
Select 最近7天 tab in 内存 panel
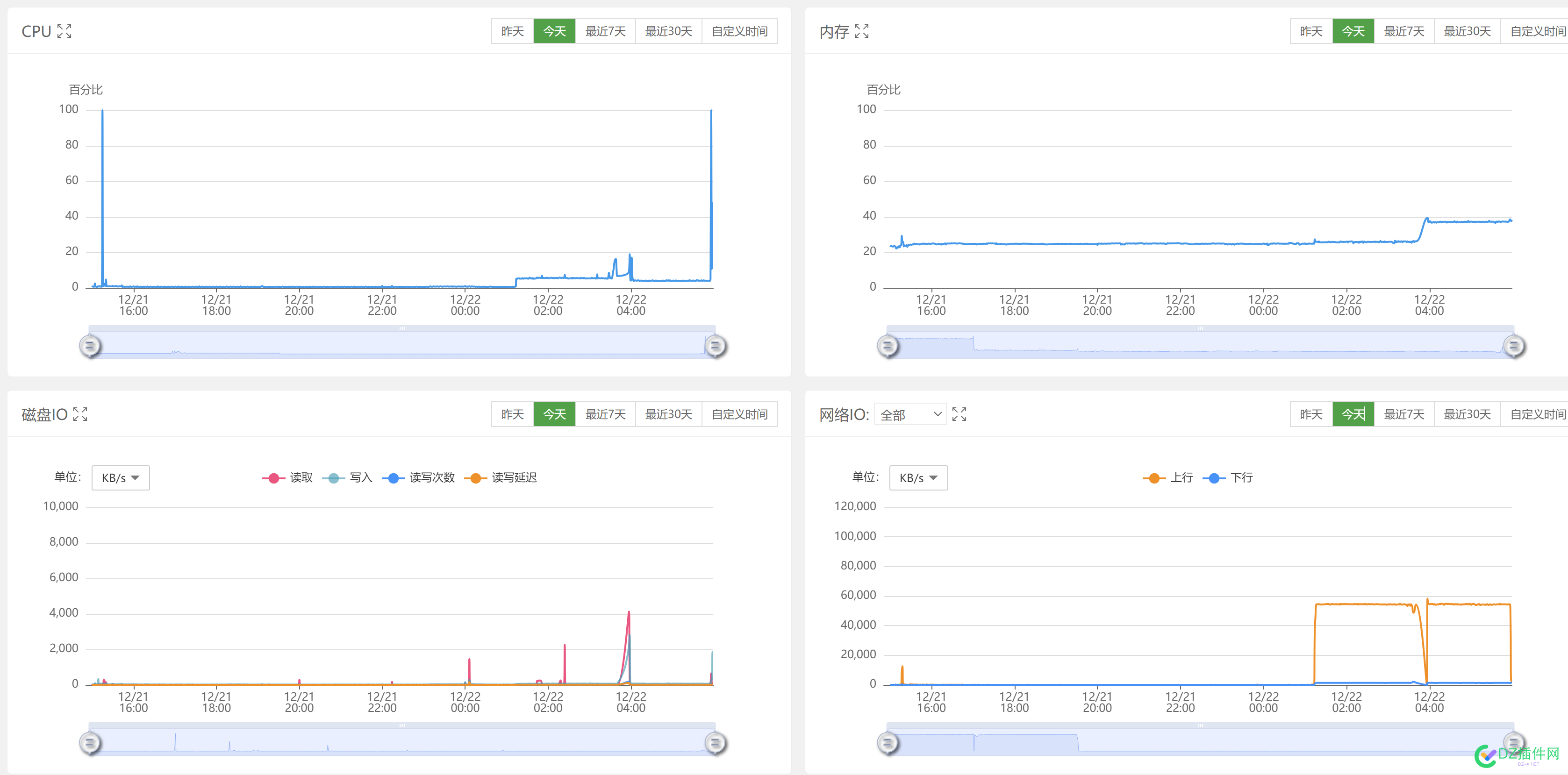[x=1403, y=31]
